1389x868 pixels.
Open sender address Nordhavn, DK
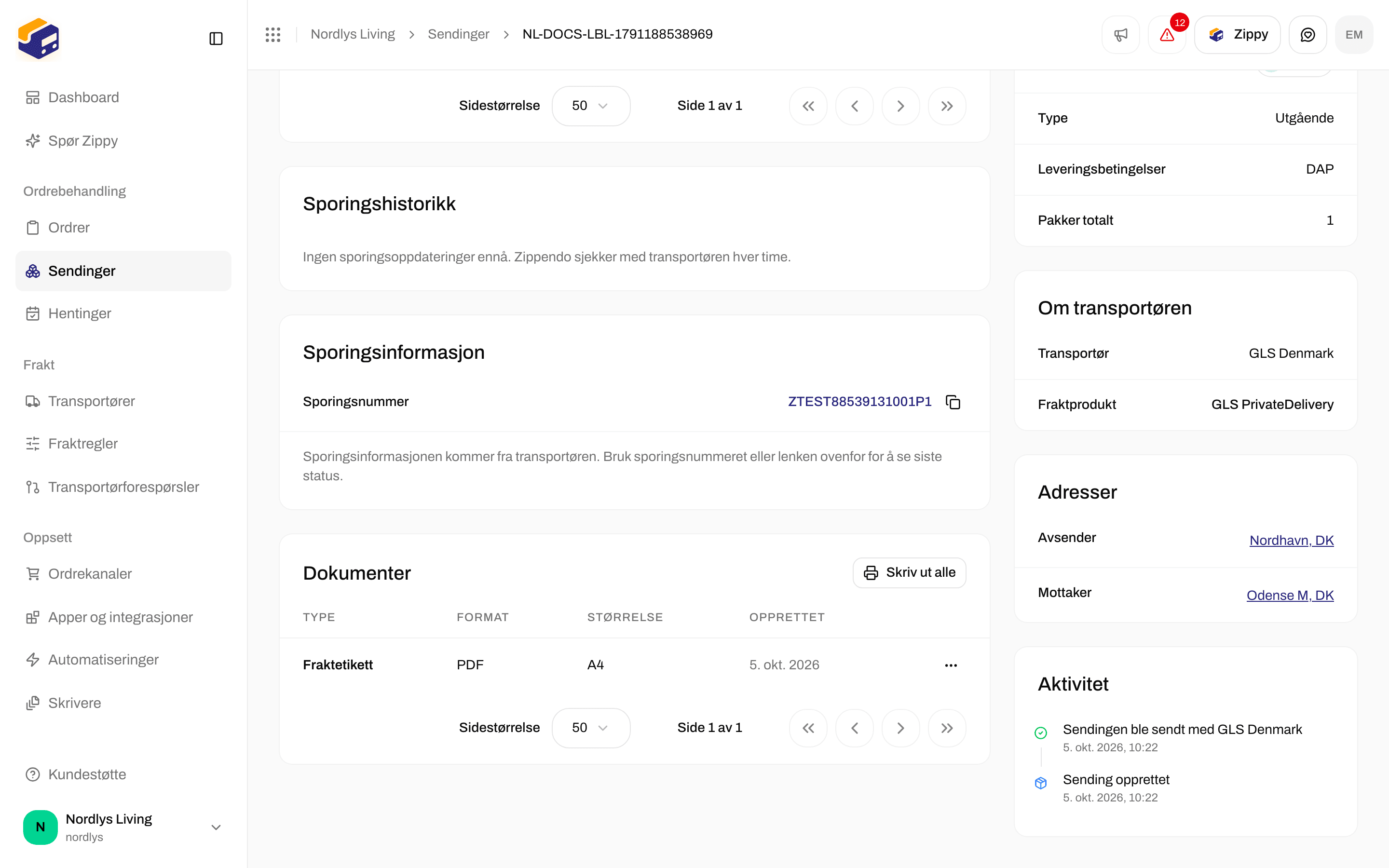click(x=1292, y=540)
